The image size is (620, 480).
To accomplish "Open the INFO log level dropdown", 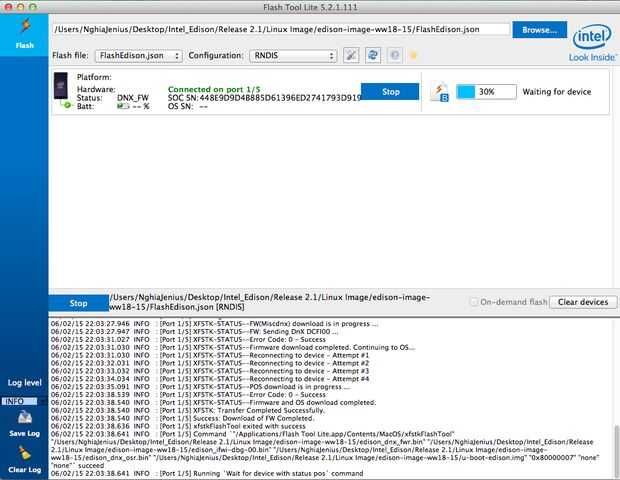I will [23, 401].
